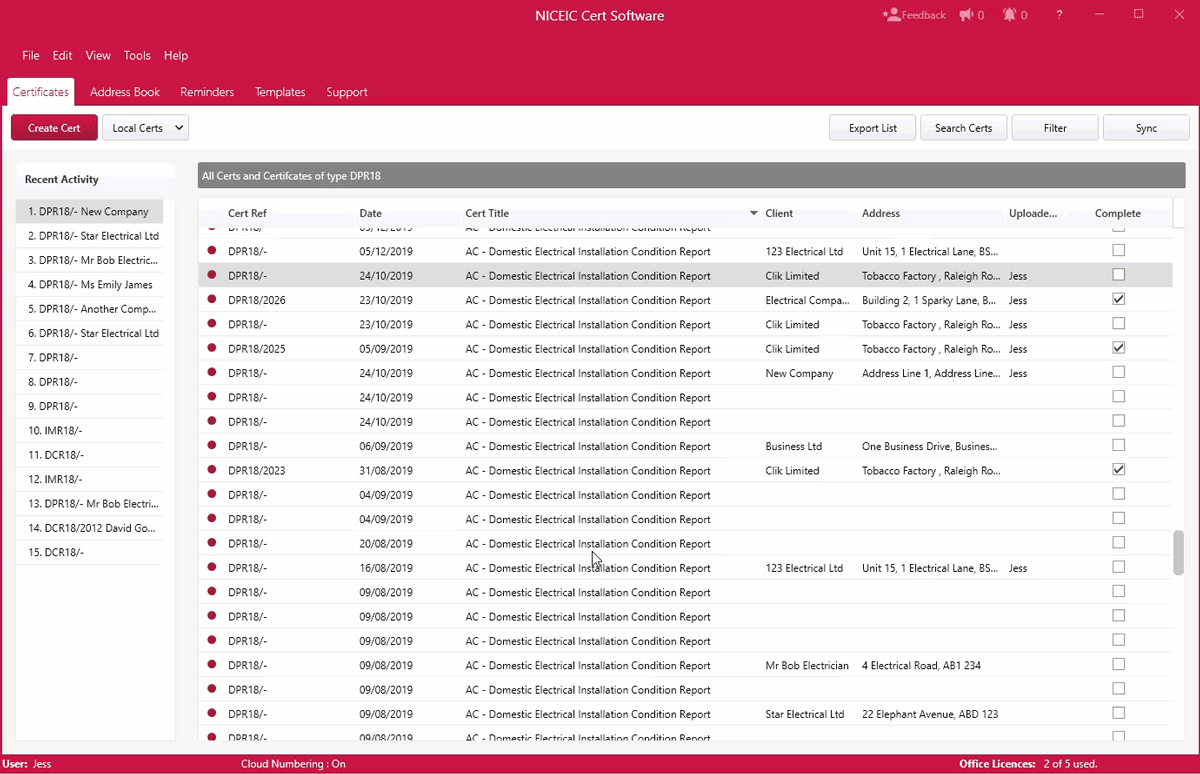This screenshot has width=1200, height=774.
Task: Click the red status dot on Mr Bob Electrician row
Action: (x=211, y=665)
